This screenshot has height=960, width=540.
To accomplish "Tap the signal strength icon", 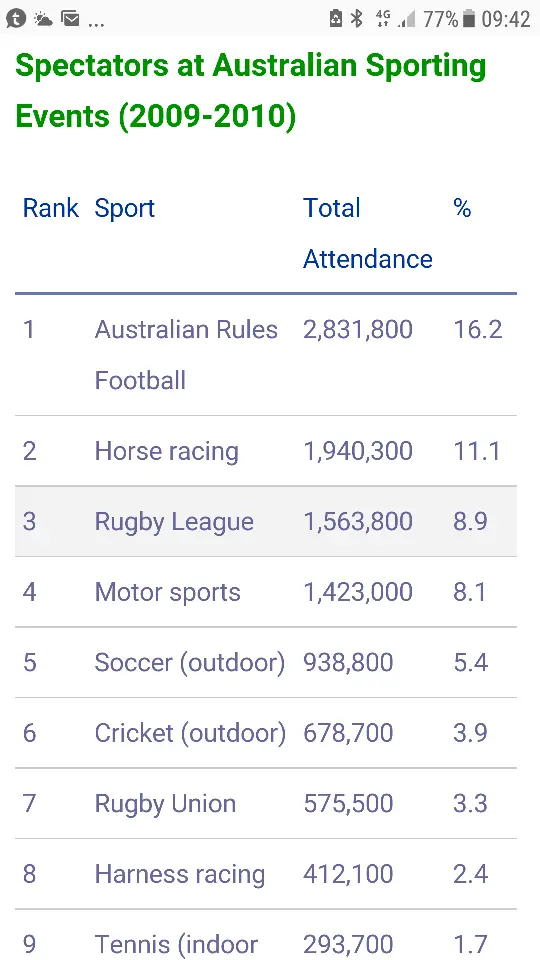I will (407, 19).
